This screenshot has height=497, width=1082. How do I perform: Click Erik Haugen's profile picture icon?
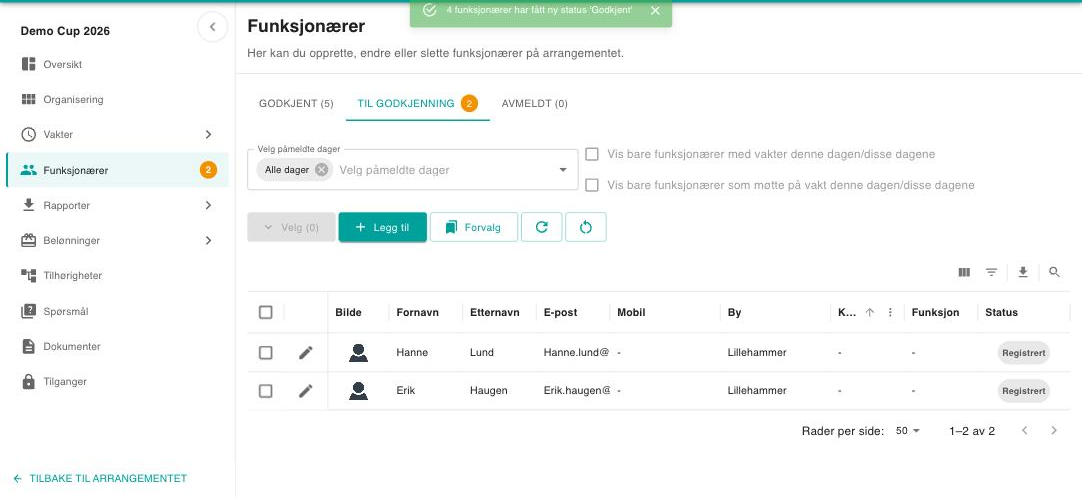point(358,391)
